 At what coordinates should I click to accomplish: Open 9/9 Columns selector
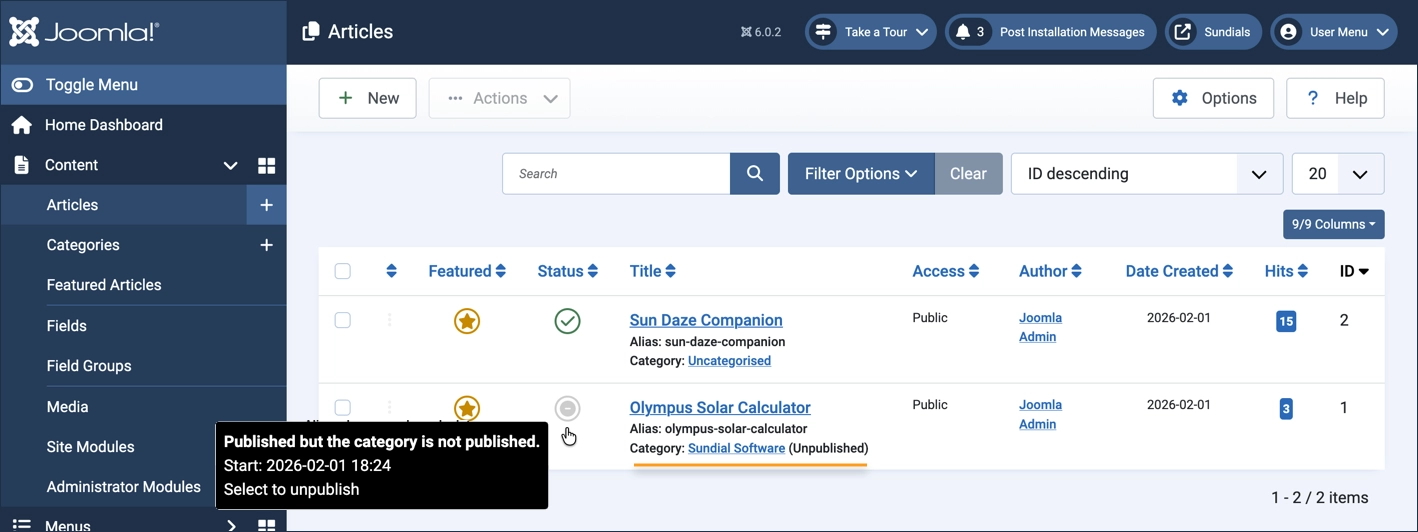pos(1333,224)
